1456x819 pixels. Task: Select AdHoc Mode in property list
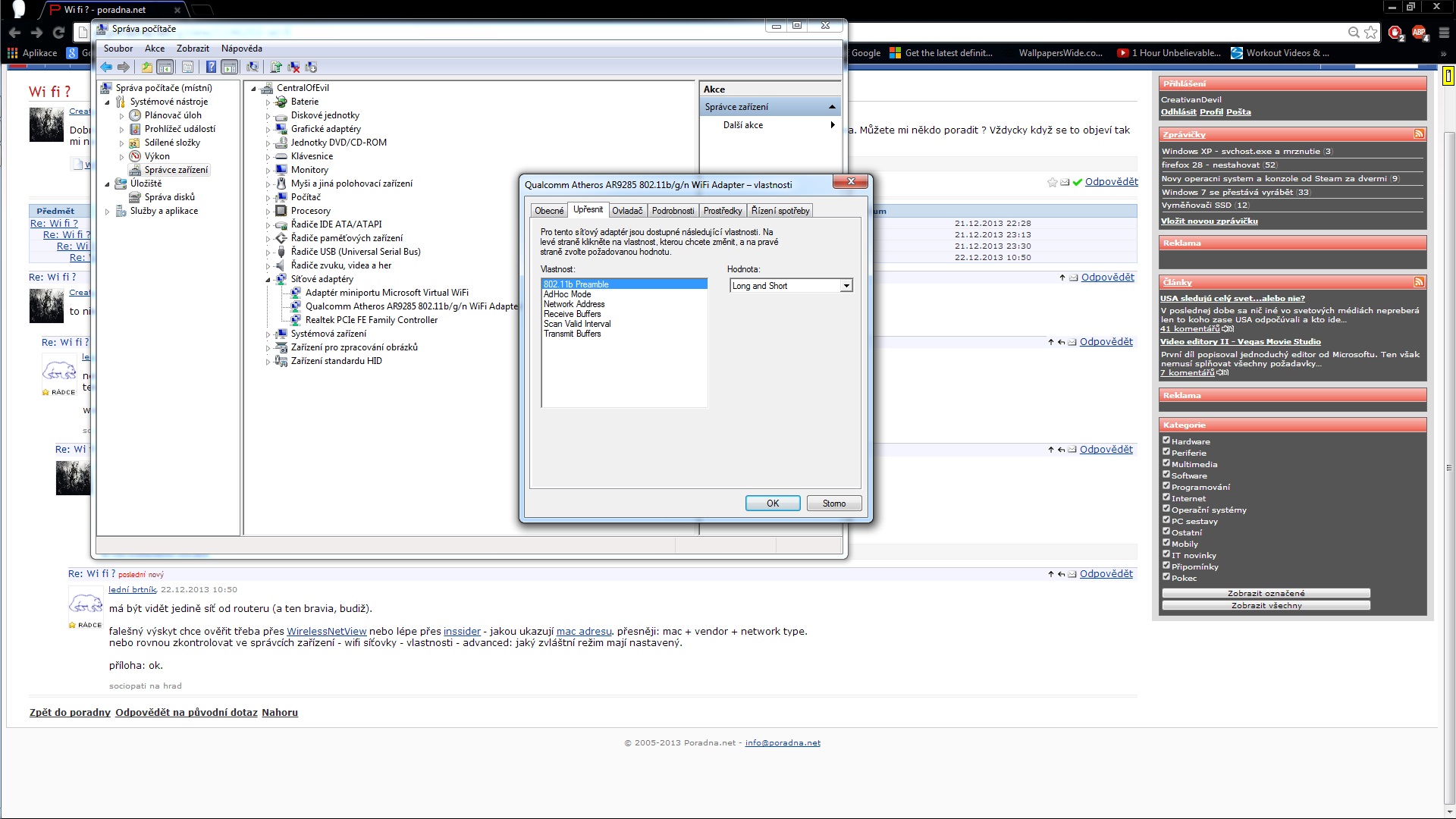tap(567, 294)
